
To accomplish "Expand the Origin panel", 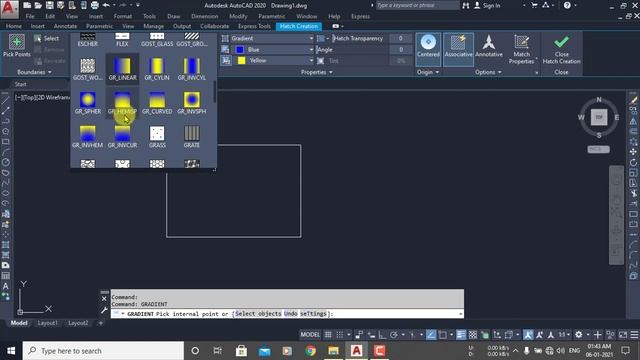I will (x=428, y=72).
